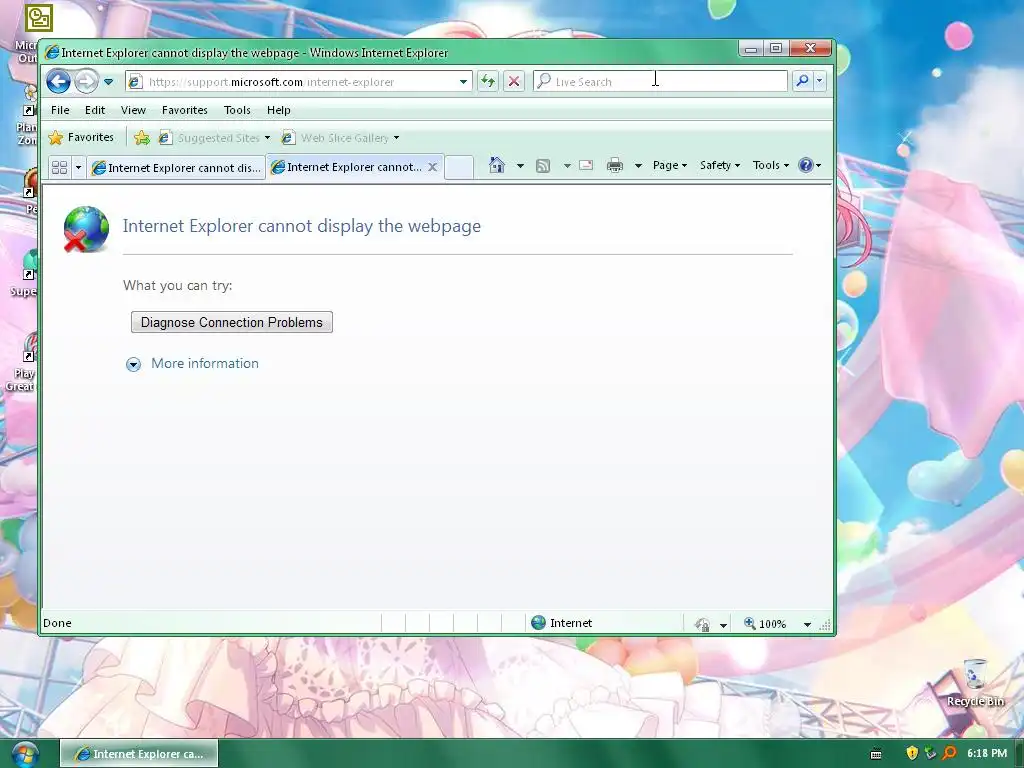Open the tab list dropdown arrow
This screenshot has height=768, width=1024.
(x=78, y=167)
